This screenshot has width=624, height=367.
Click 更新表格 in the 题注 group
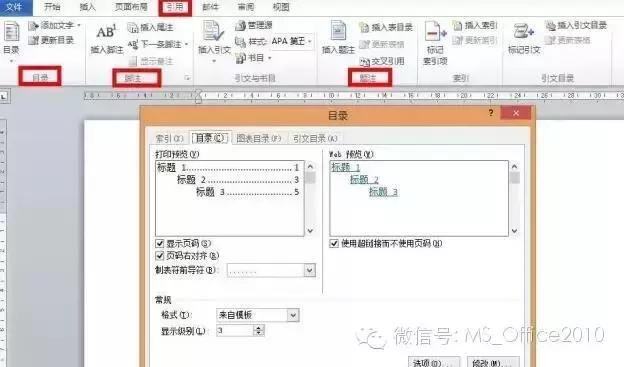[x=382, y=44]
